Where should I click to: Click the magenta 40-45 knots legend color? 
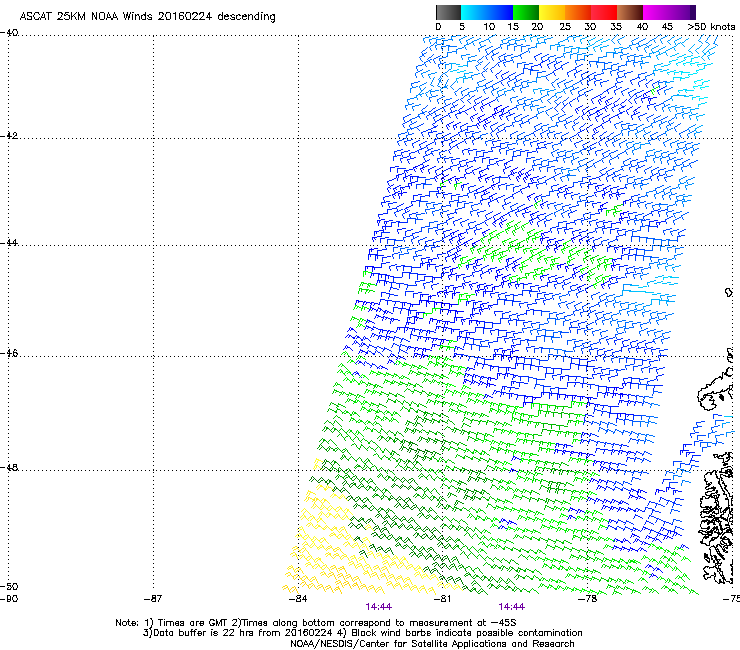(x=656, y=12)
